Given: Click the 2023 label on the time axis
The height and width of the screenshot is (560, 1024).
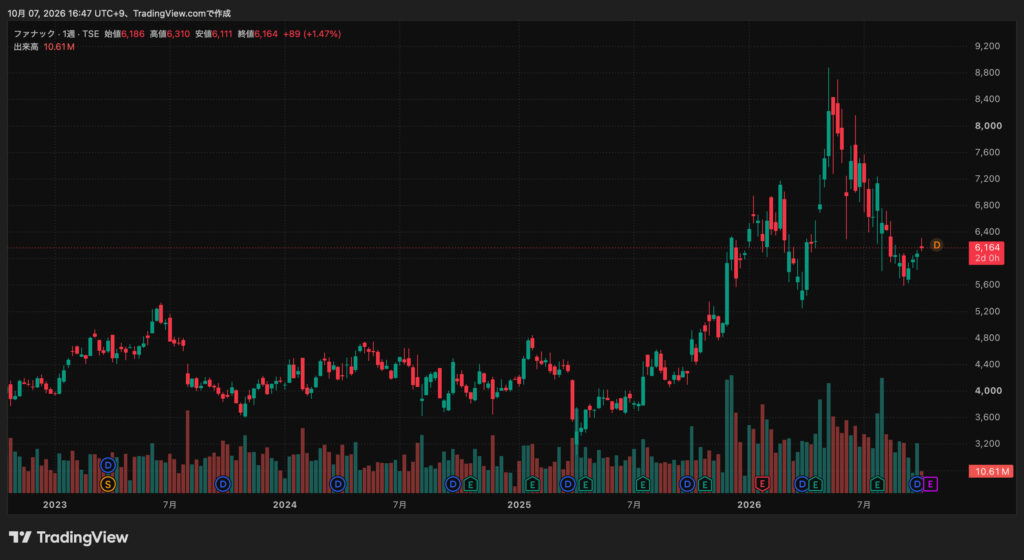Looking at the screenshot, I should (x=55, y=505).
